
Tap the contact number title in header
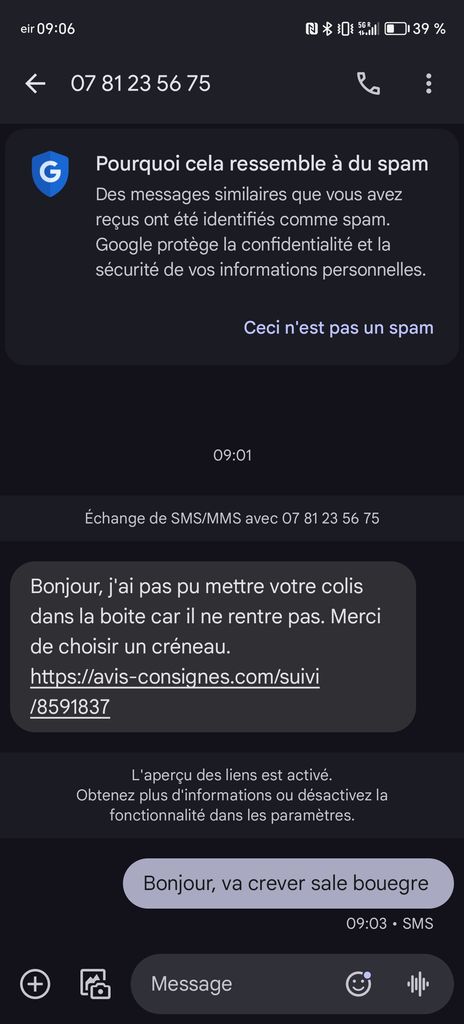click(141, 84)
